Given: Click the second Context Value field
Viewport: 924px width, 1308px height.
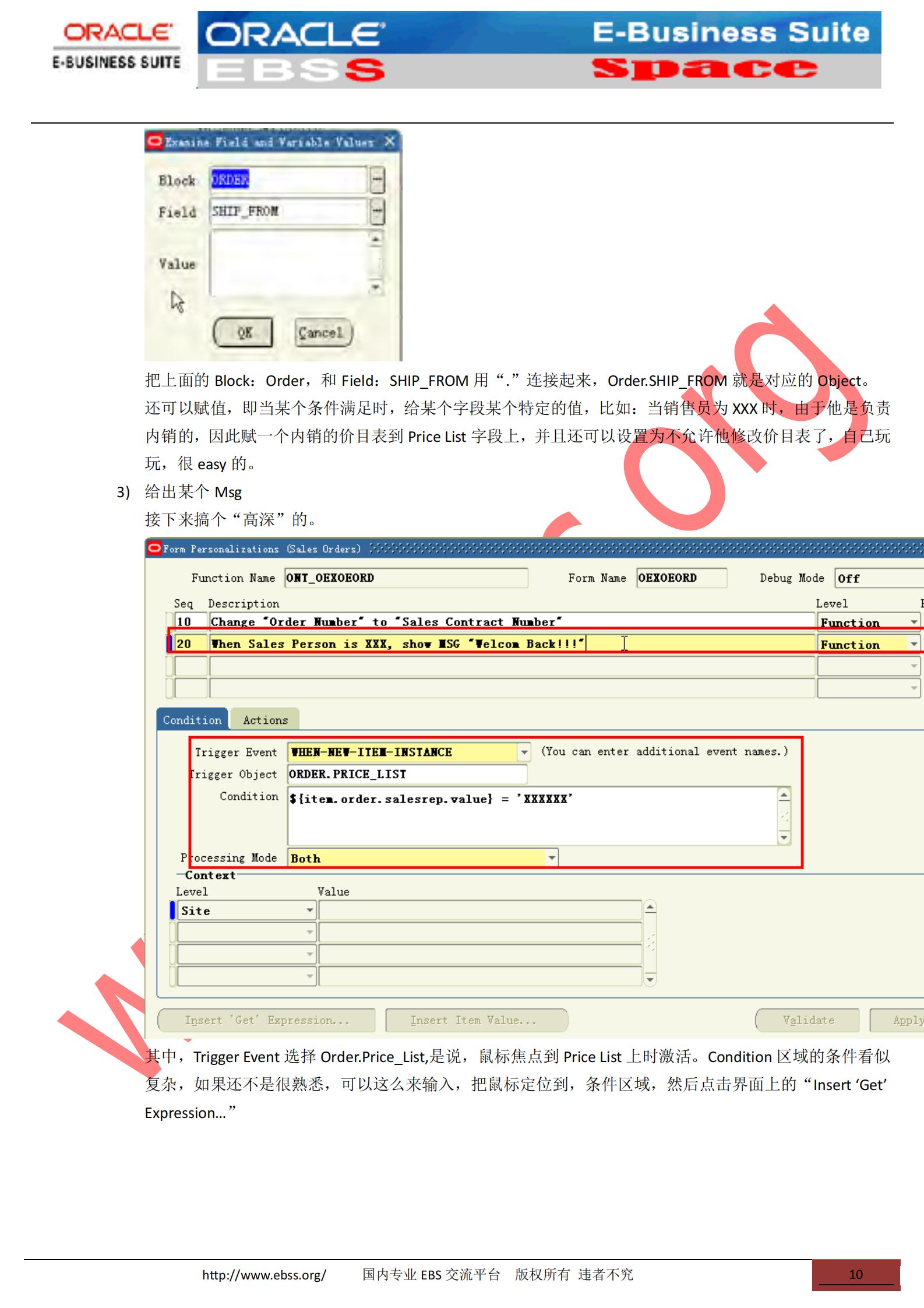Looking at the screenshot, I should tap(480, 933).
